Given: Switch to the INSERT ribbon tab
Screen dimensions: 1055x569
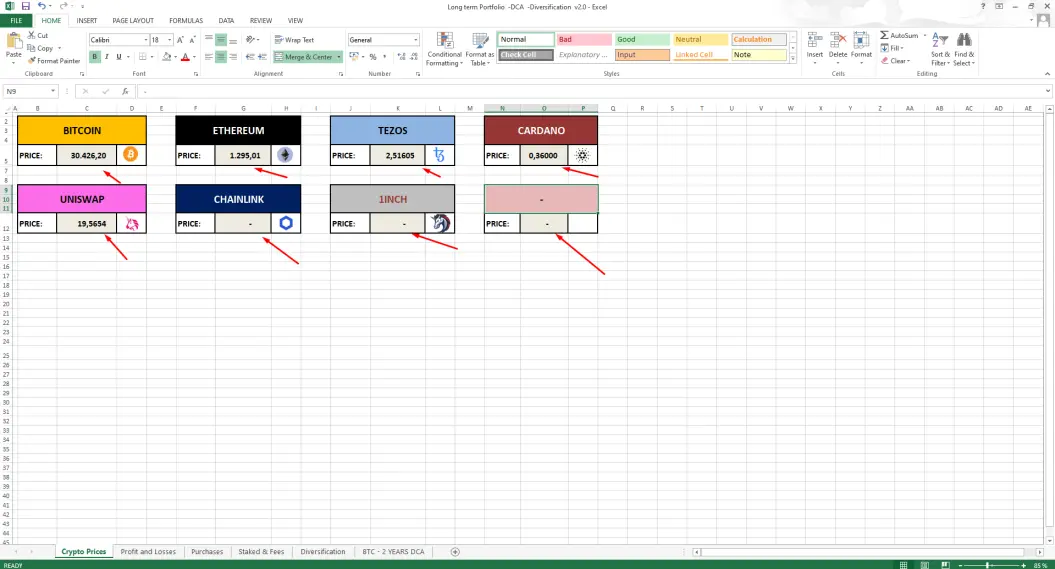Looking at the screenshot, I should (86, 21).
